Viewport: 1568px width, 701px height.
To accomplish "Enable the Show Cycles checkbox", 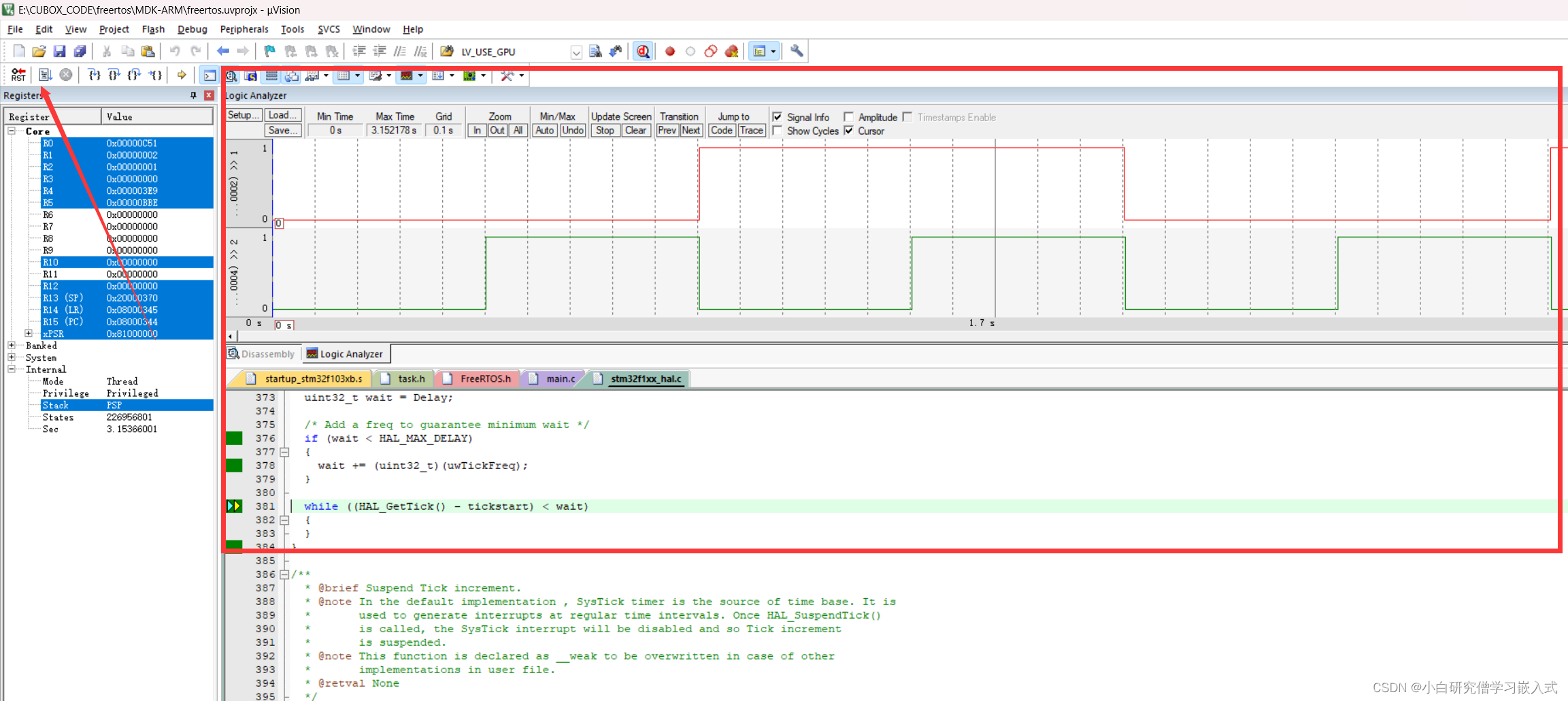I will [x=778, y=131].
